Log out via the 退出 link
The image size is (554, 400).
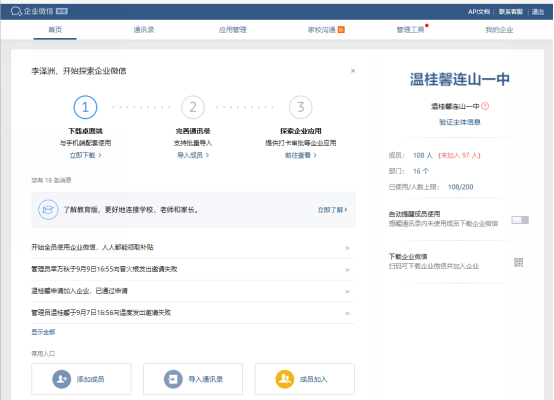538,12
